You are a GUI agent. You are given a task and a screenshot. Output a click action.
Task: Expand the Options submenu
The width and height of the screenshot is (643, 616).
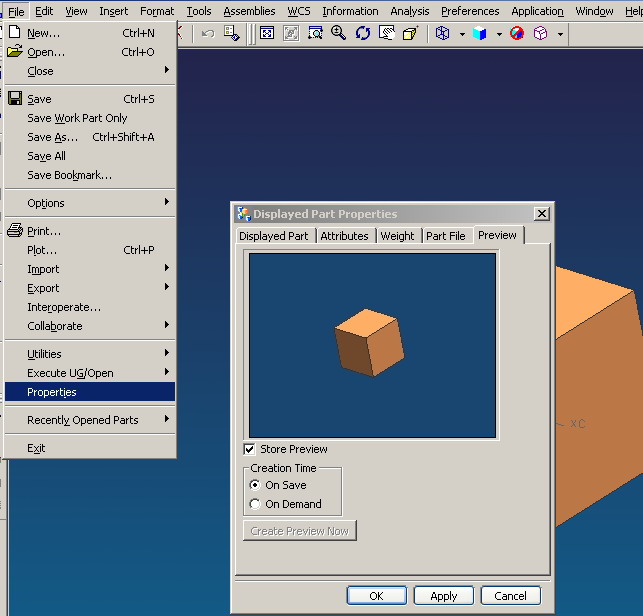tap(90, 203)
